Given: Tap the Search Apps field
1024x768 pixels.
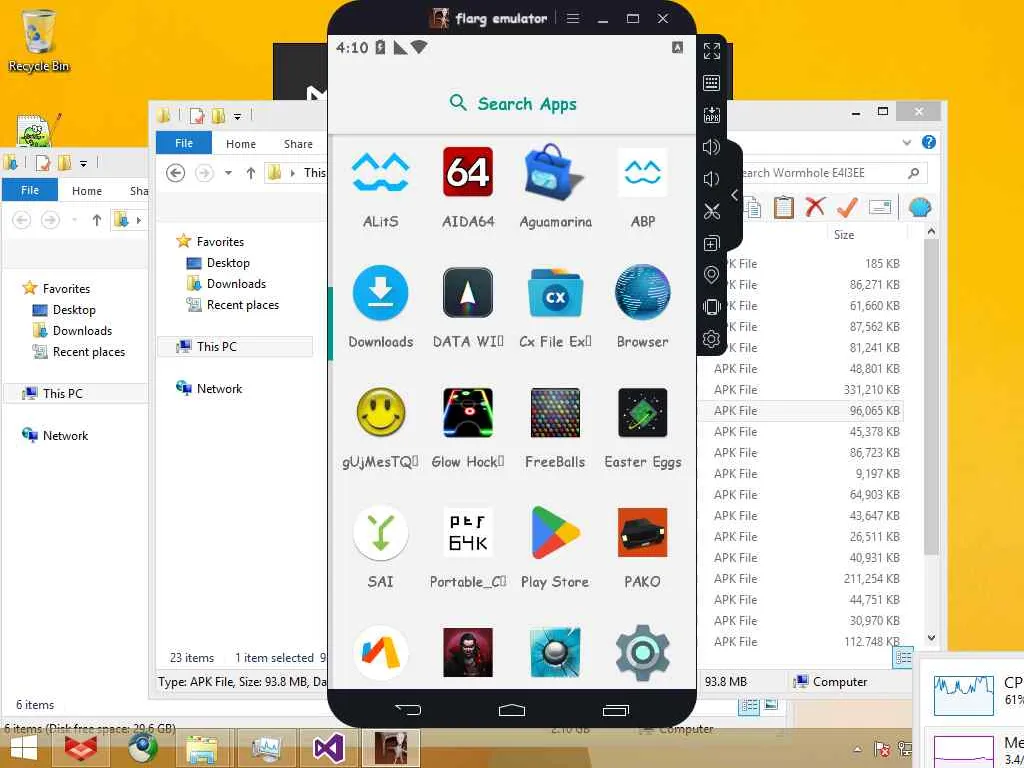Looking at the screenshot, I should pyautogui.click(x=513, y=103).
